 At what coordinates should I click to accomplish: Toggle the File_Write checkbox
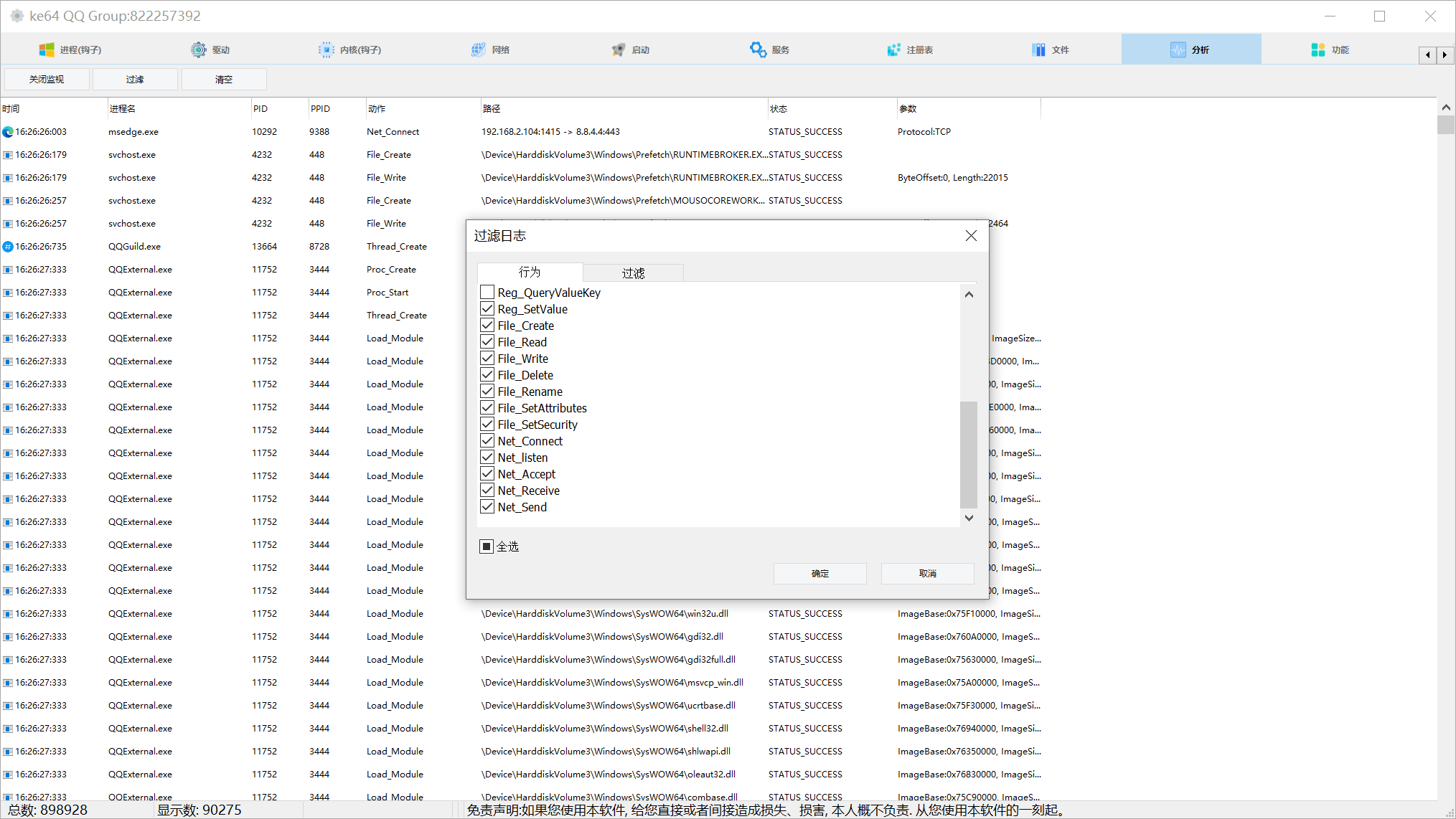click(487, 358)
